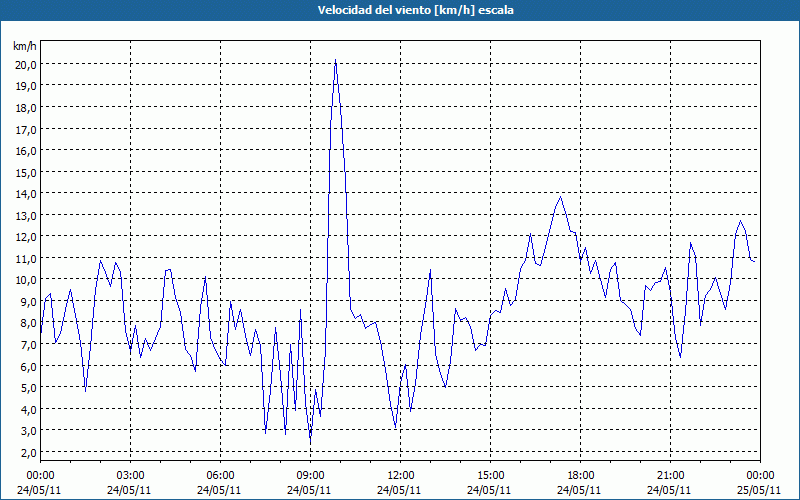Click the '10,0' vertical axis label
This screenshot has height=500, width=800.
27,280
